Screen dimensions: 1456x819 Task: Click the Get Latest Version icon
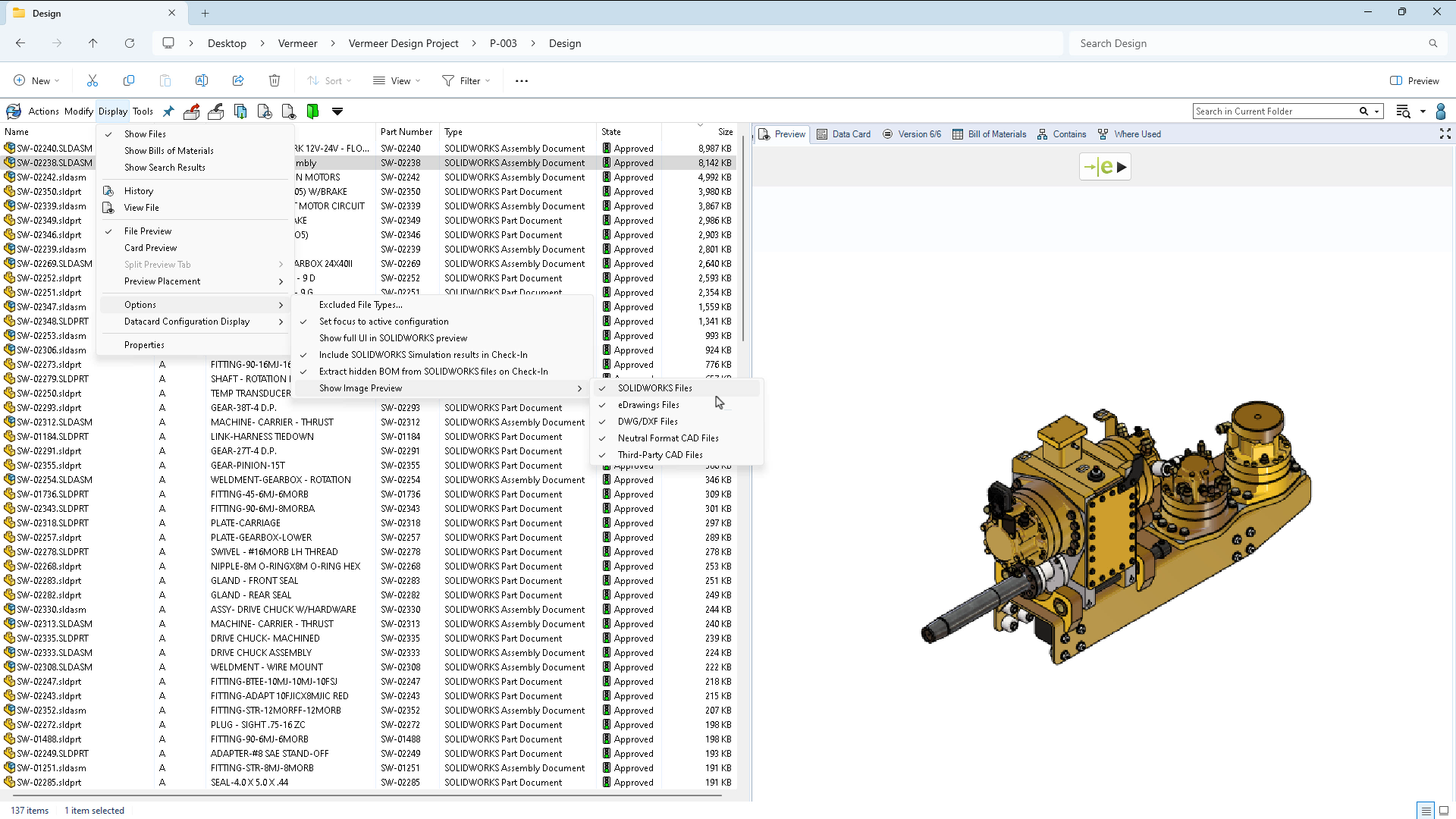pos(240,111)
